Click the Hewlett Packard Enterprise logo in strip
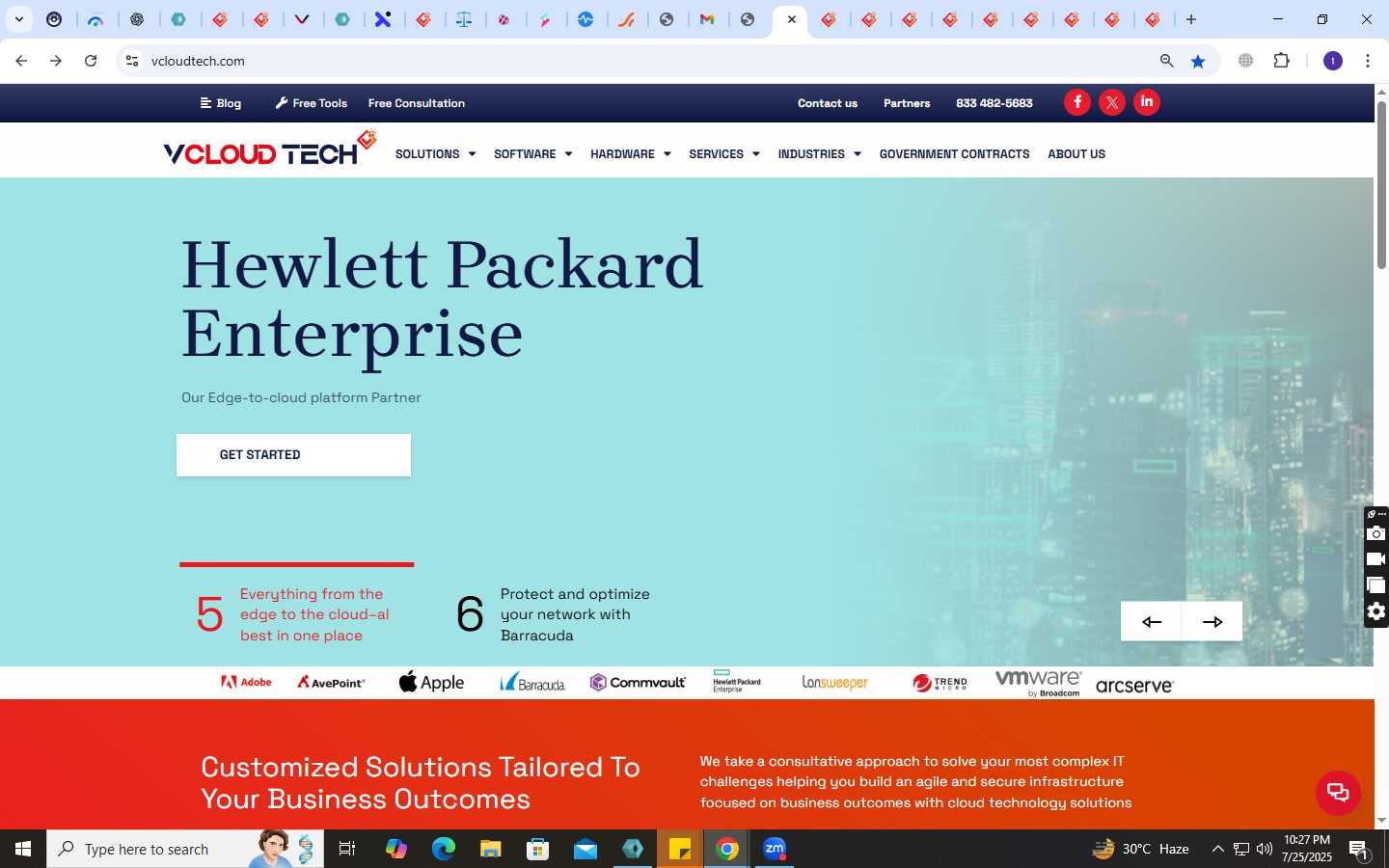The width and height of the screenshot is (1389, 868). [x=737, y=681]
